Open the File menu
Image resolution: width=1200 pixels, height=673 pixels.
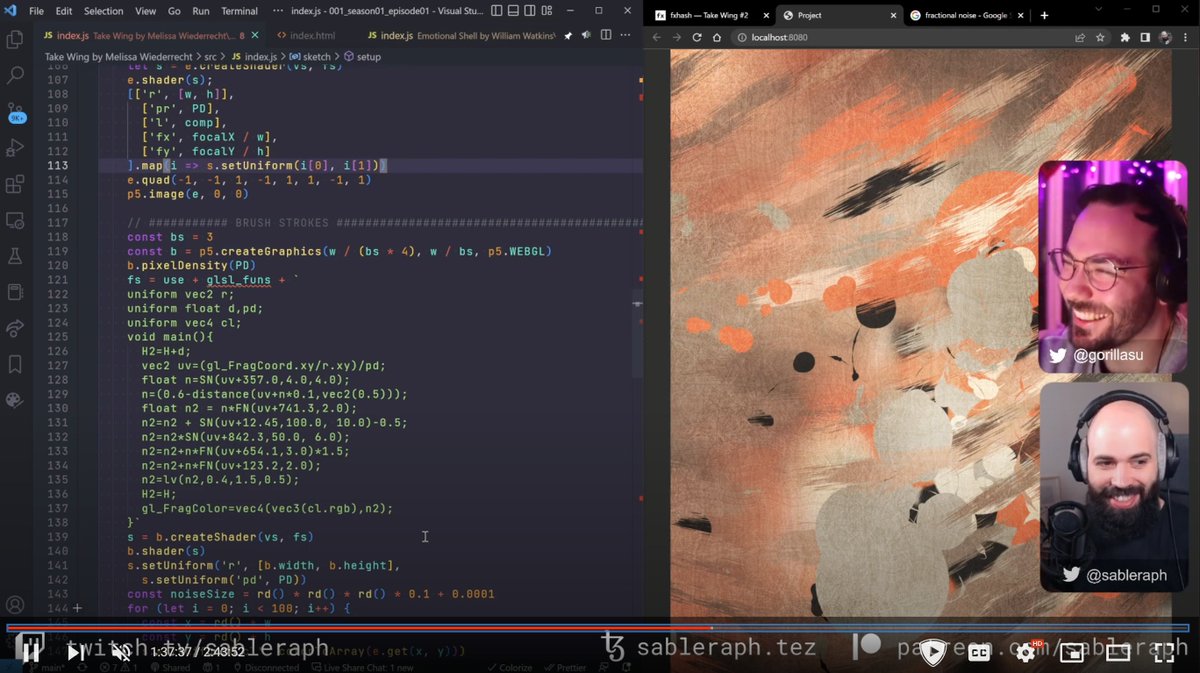[37, 11]
